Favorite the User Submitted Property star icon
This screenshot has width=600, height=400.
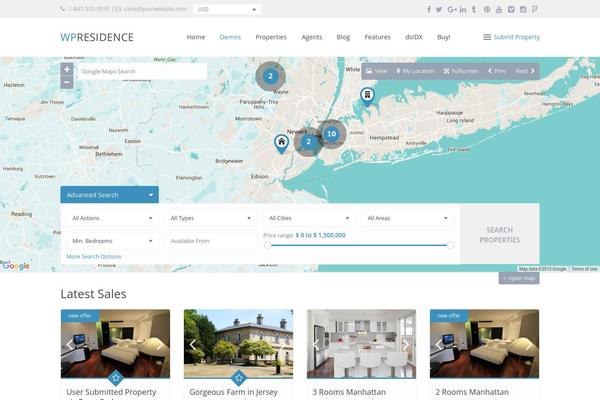coord(116,378)
